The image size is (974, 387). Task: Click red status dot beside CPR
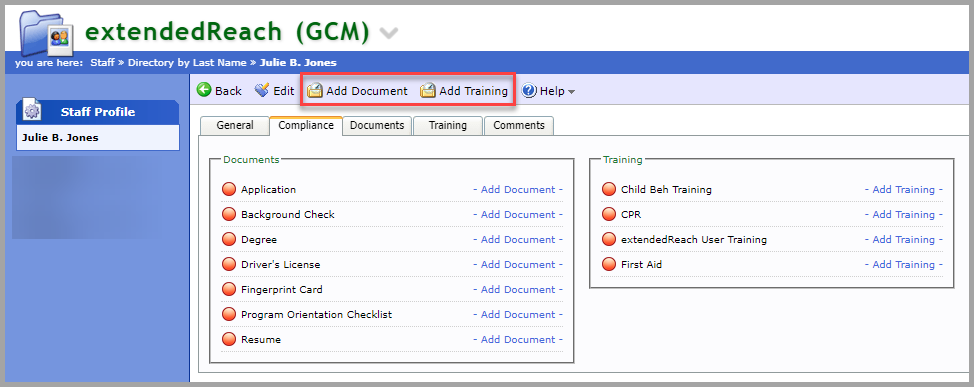point(609,214)
